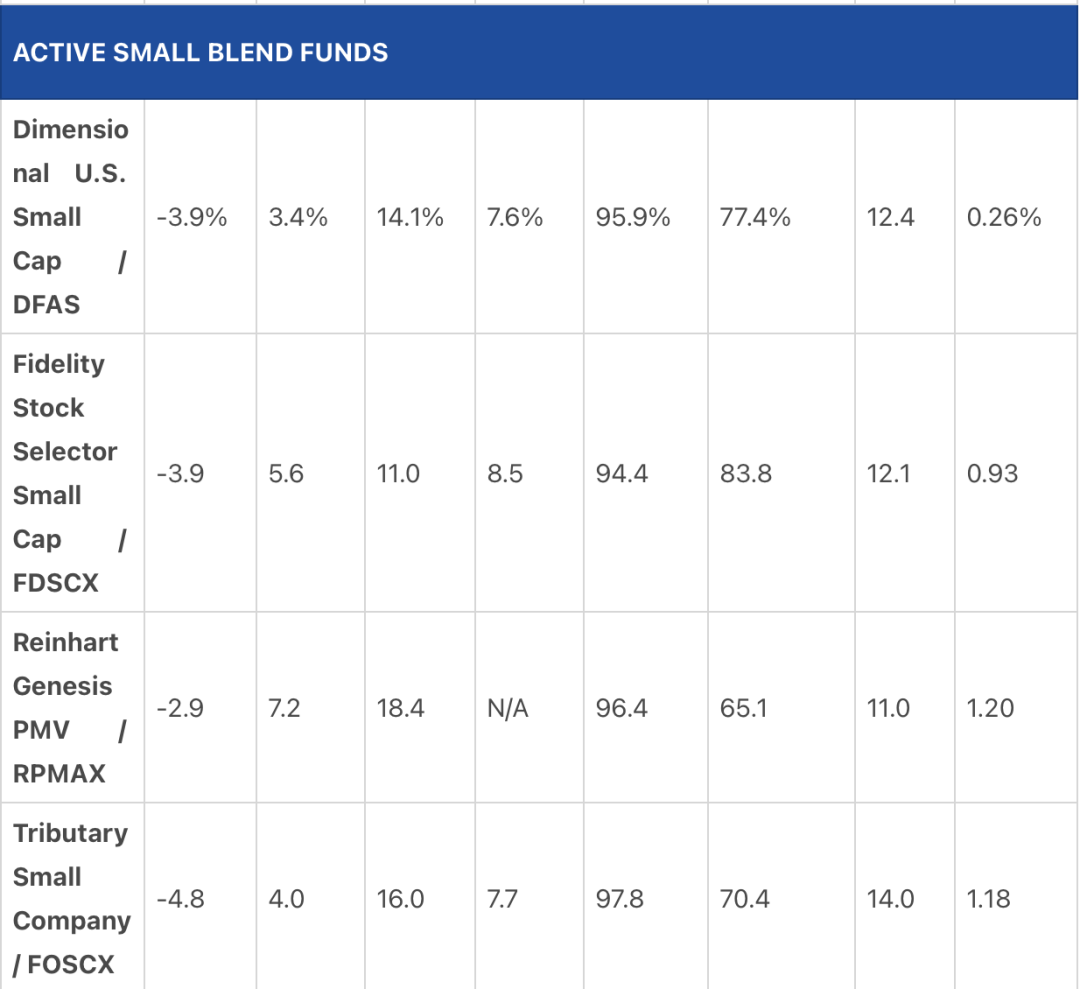Viewport: 1080px width, 989px height.
Task: Click the -4.8 value in Tributary row
Action: tap(180, 899)
